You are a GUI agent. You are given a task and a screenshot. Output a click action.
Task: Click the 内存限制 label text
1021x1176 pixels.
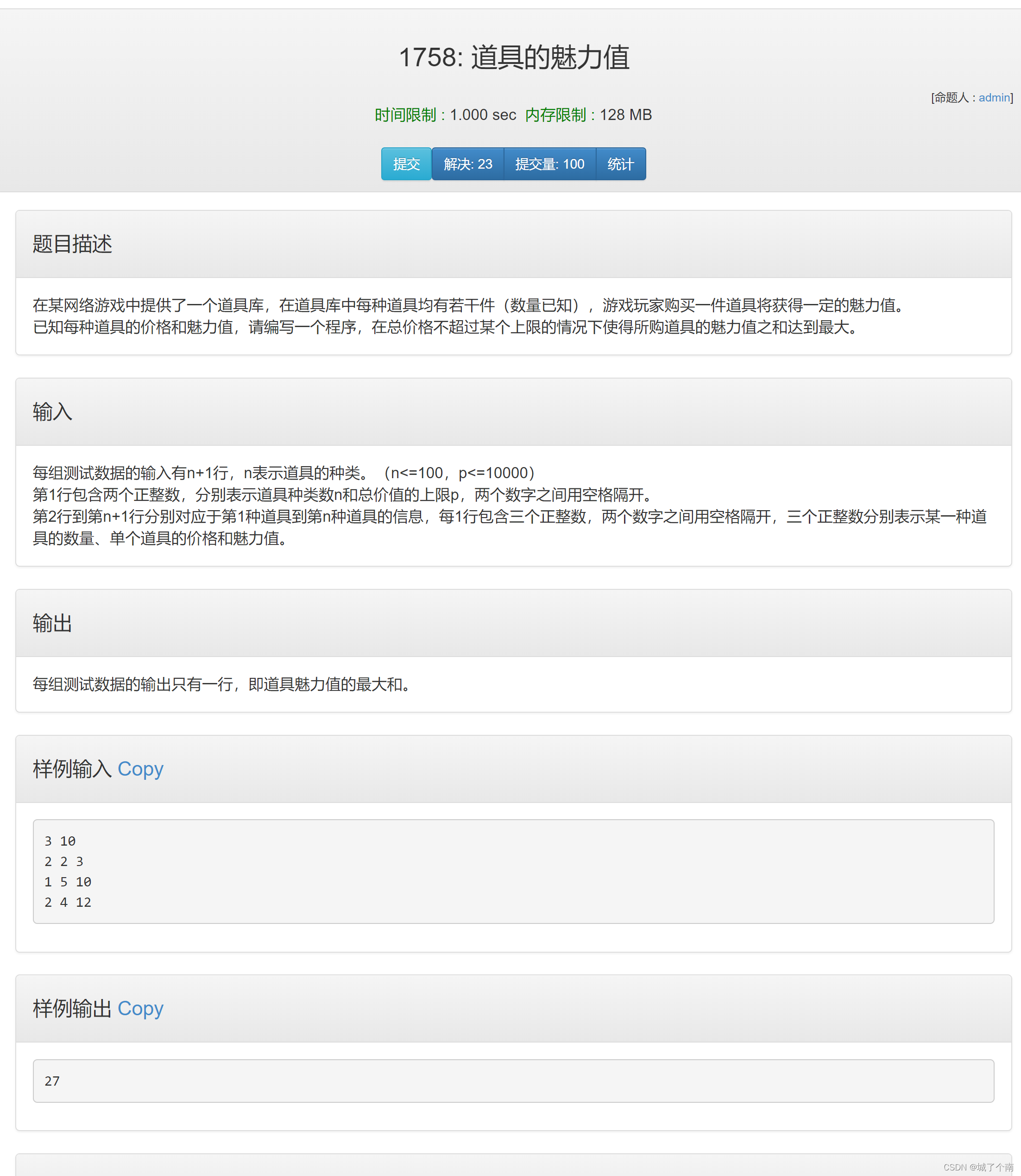[x=555, y=115]
